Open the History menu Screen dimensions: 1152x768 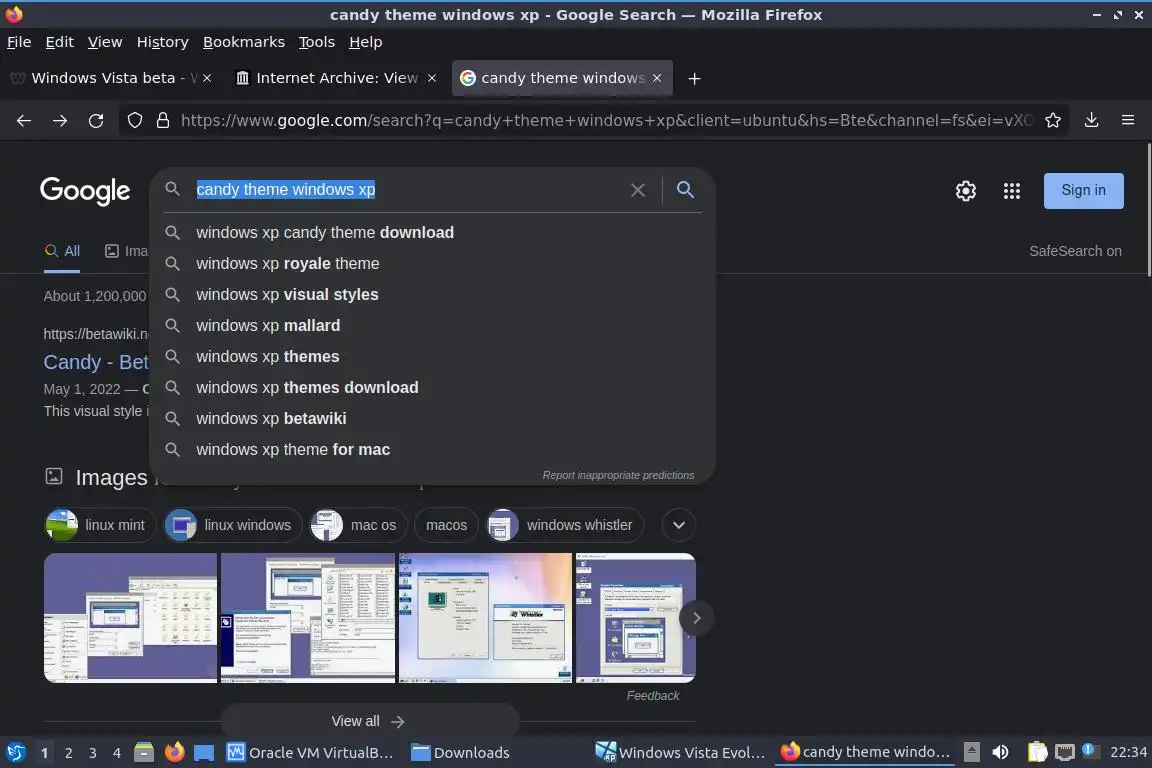coord(162,42)
